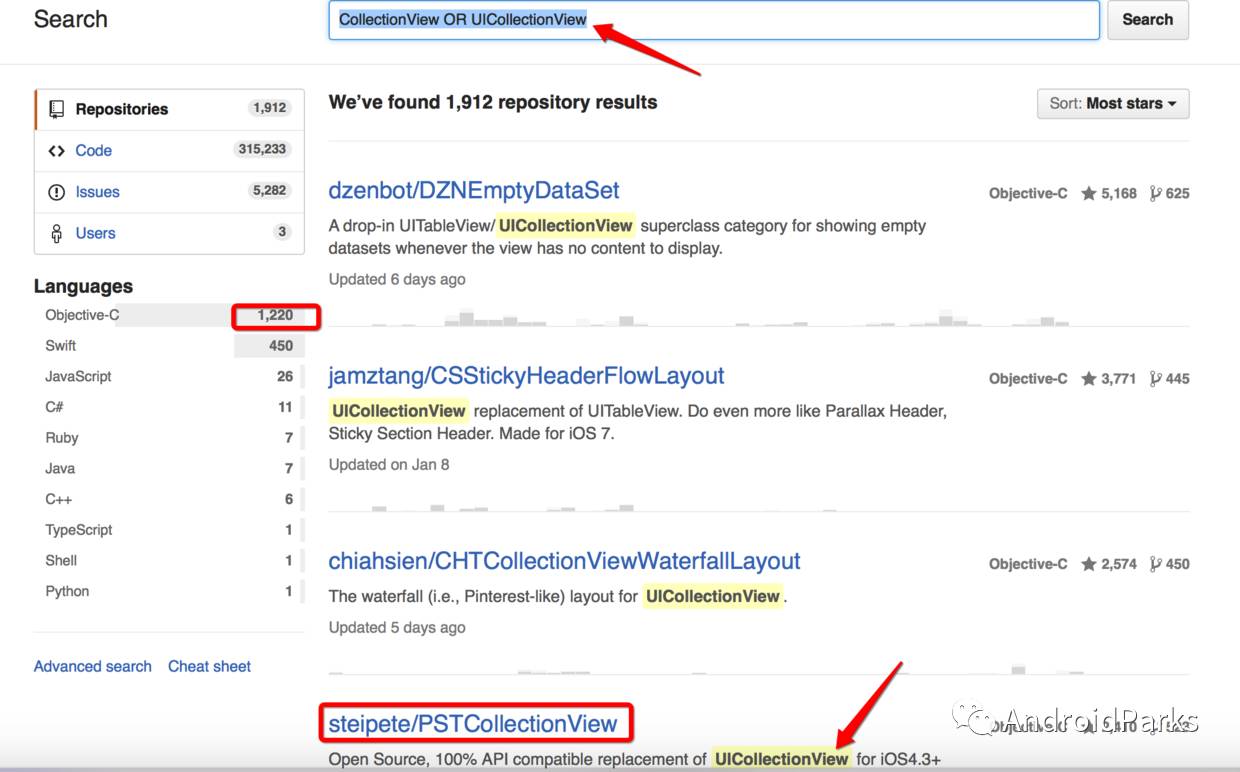The image size is (1240, 772).
Task: Click the 625 forks count for DZNEmptyDataSet
Action: pos(1169,193)
